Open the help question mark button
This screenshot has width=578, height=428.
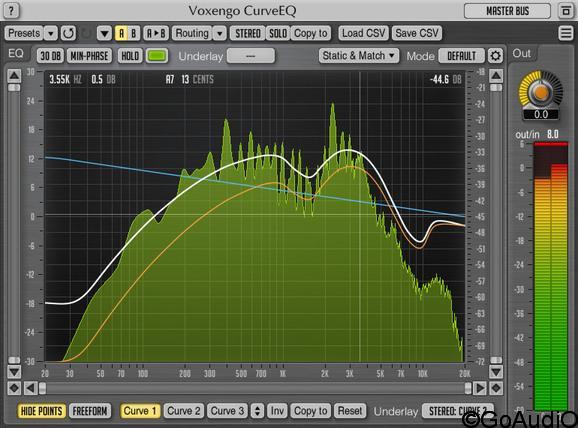(11, 10)
